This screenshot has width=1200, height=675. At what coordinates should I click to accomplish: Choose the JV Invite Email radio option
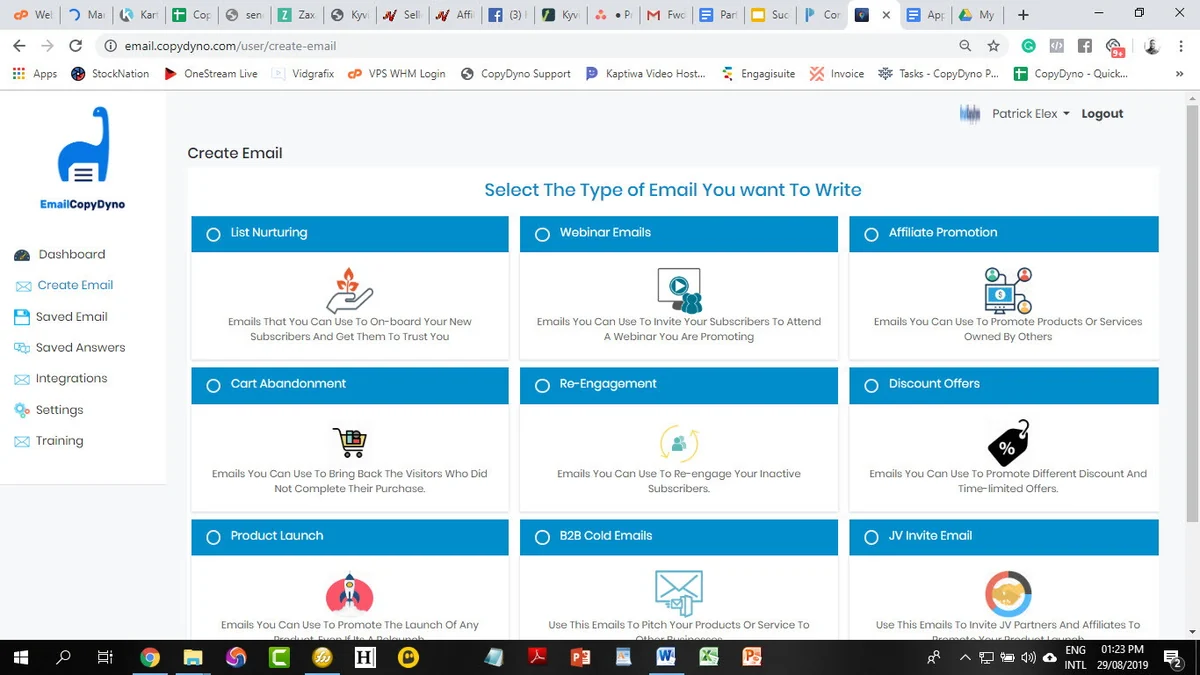(871, 538)
